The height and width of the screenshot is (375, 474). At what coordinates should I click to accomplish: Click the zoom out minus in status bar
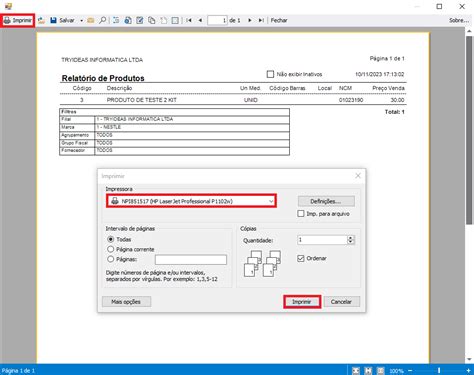pyautogui.click(x=410, y=371)
